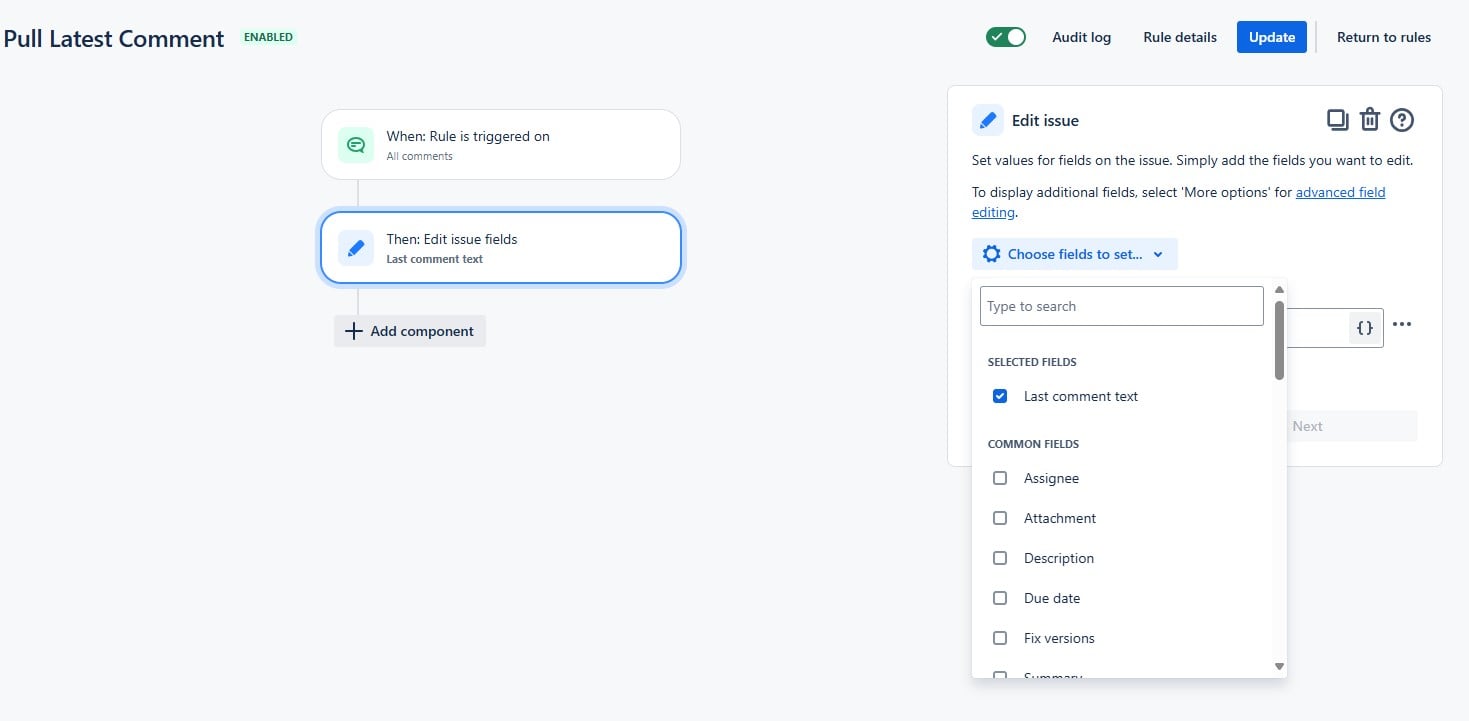Click the Edit issue panel pencil icon
The height and width of the screenshot is (721, 1469).
[x=988, y=120]
